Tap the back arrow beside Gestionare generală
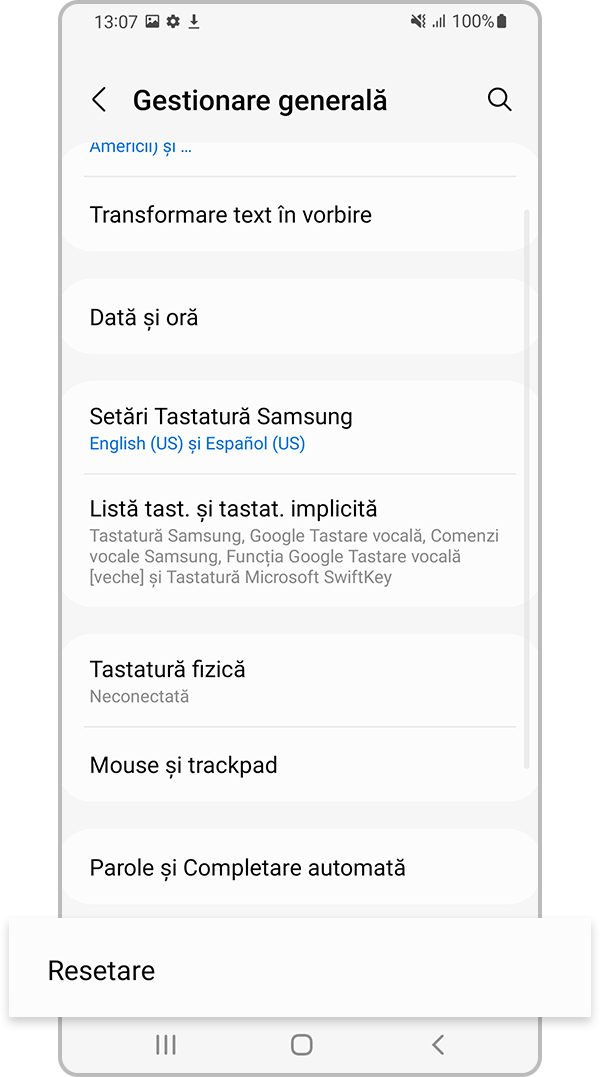 point(99,99)
